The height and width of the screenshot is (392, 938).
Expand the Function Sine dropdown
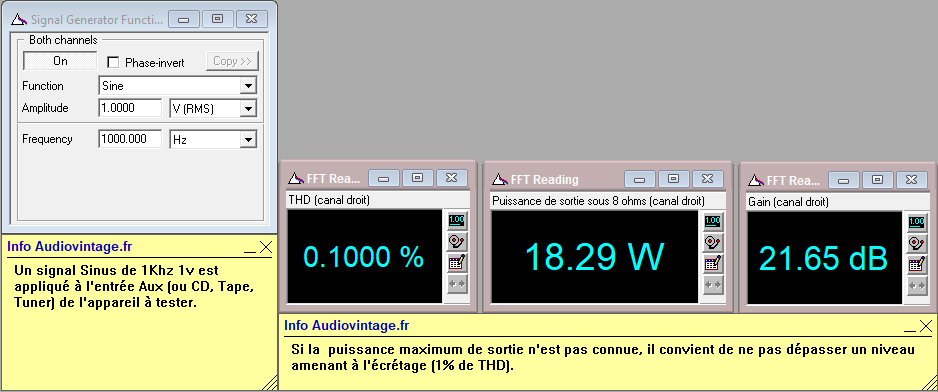tap(248, 86)
